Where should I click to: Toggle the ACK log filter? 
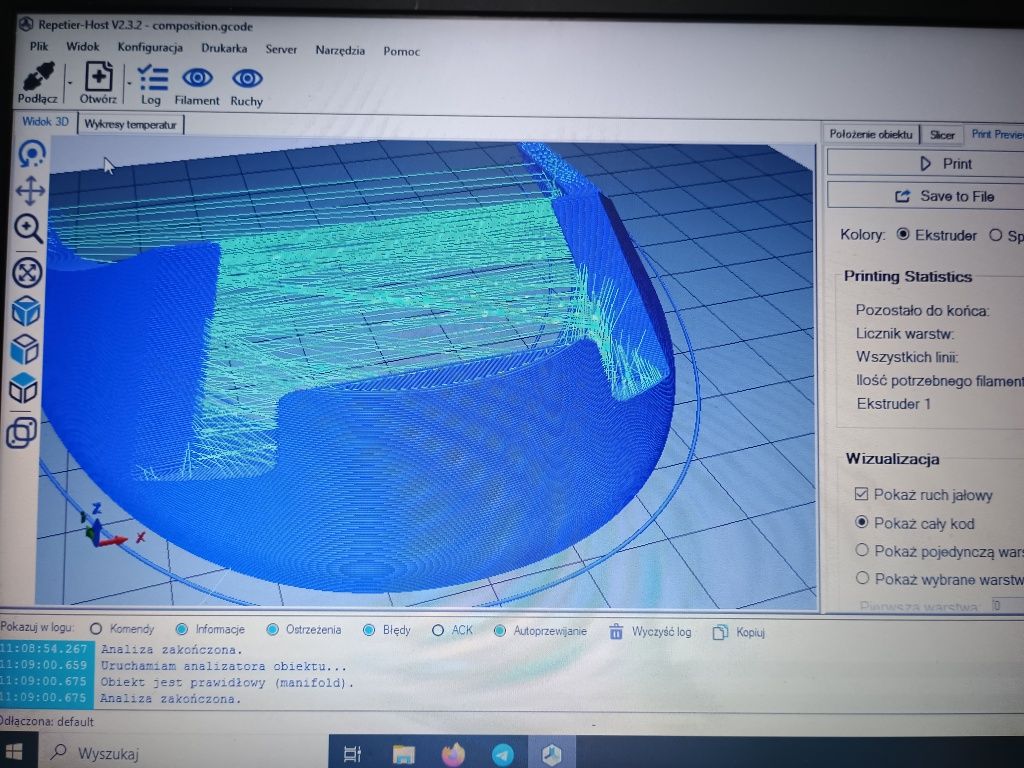[438, 630]
